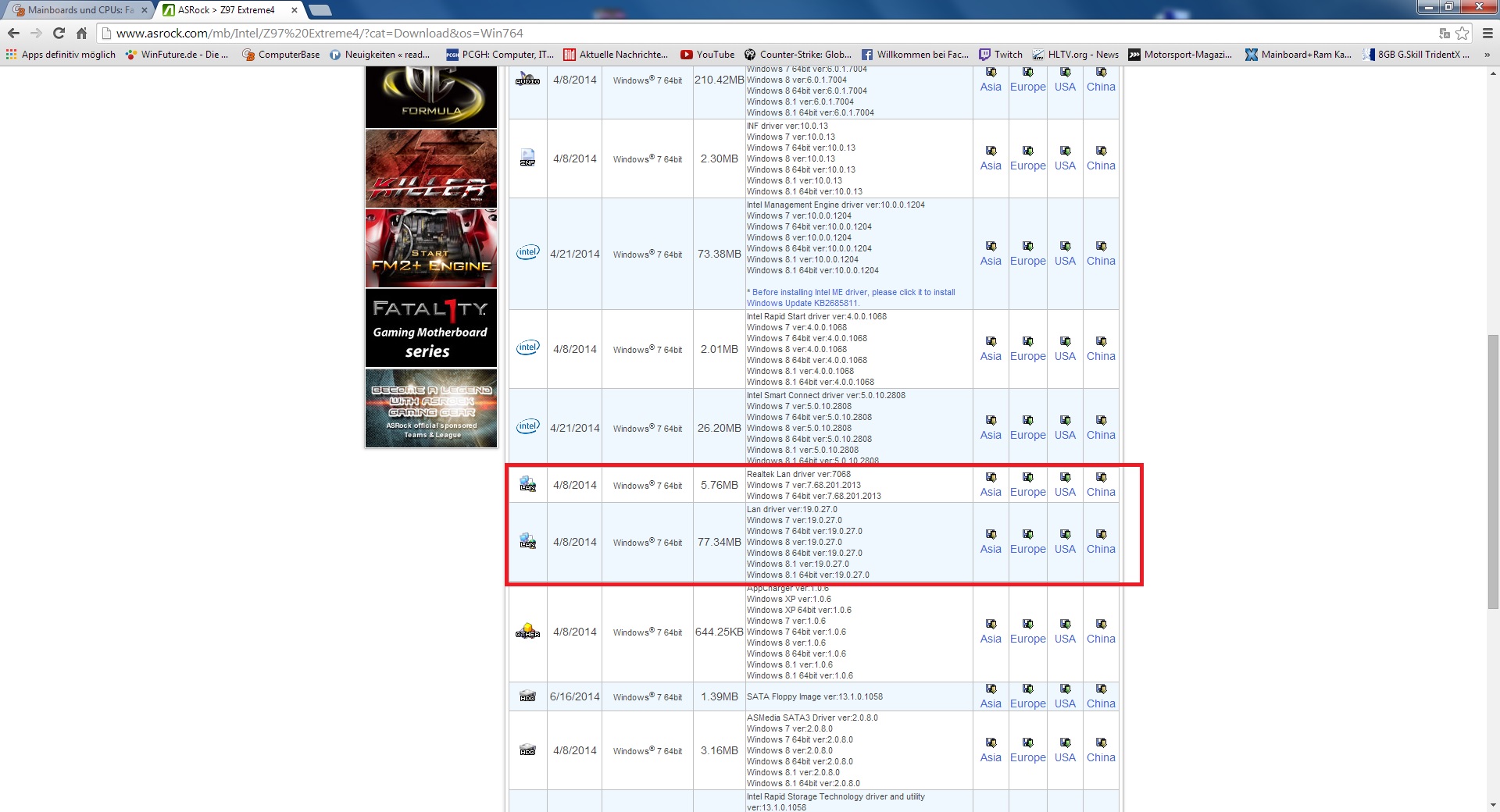Image resolution: width=1500 pixels, height=812 pixels.
Task: Download the Realtek Lan driver from Asia
Action: (991, 492)
